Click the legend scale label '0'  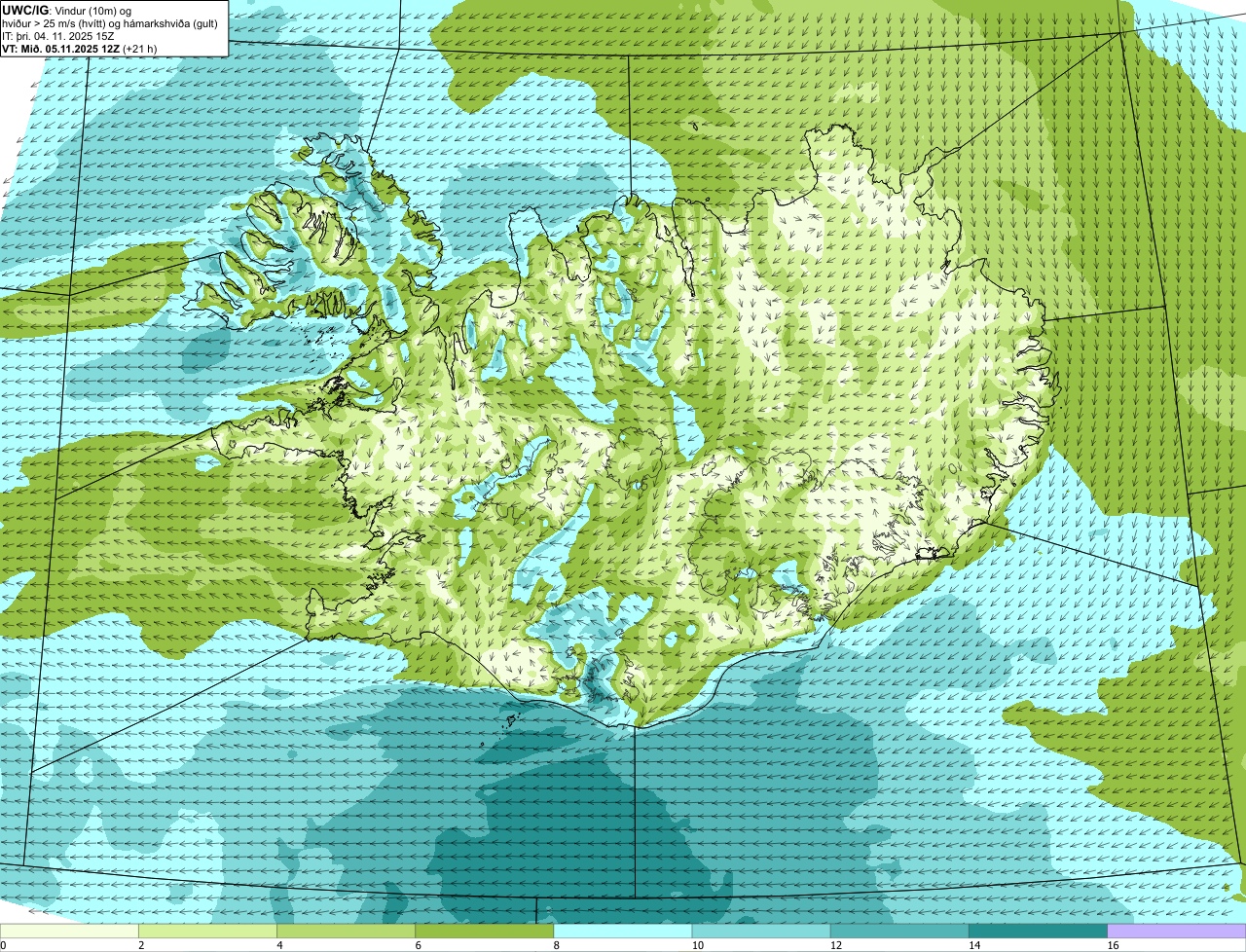coord(3,945)
